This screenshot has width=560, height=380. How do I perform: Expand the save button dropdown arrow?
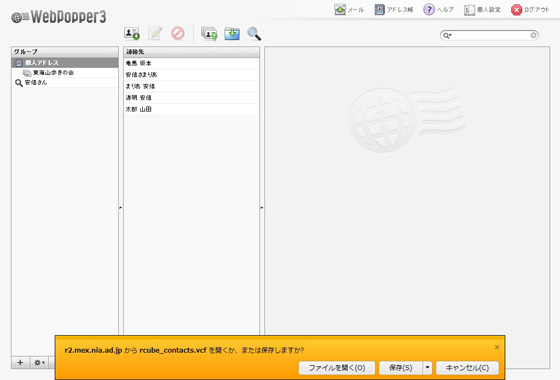[427, 368]
